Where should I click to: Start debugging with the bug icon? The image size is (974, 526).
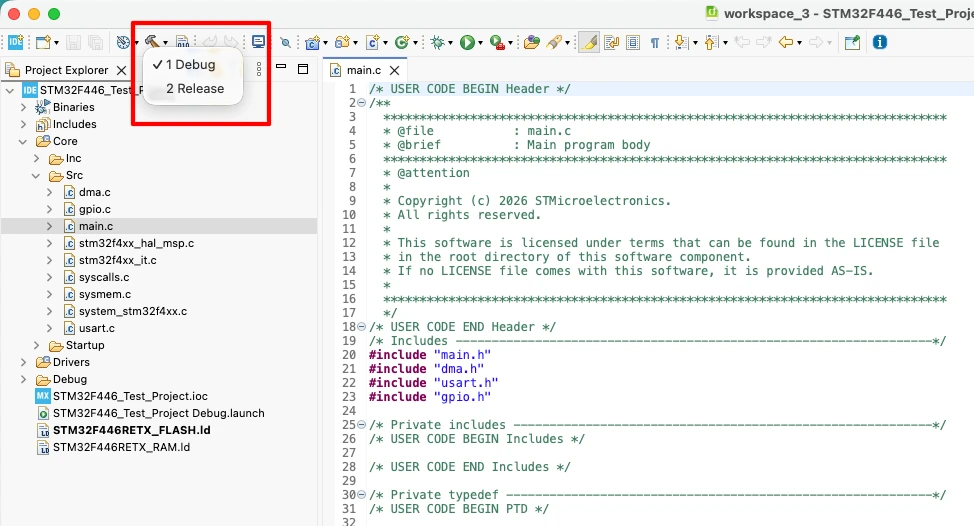[x=438, y=42]
